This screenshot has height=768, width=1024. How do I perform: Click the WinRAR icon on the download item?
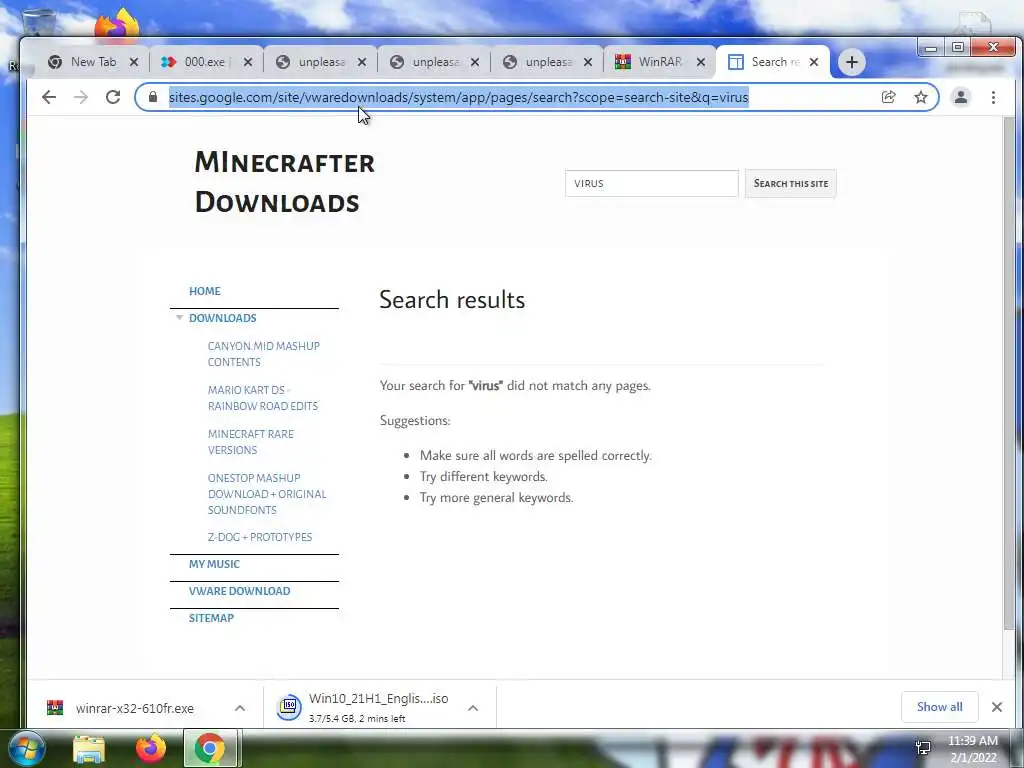click(x=55, y=708)
